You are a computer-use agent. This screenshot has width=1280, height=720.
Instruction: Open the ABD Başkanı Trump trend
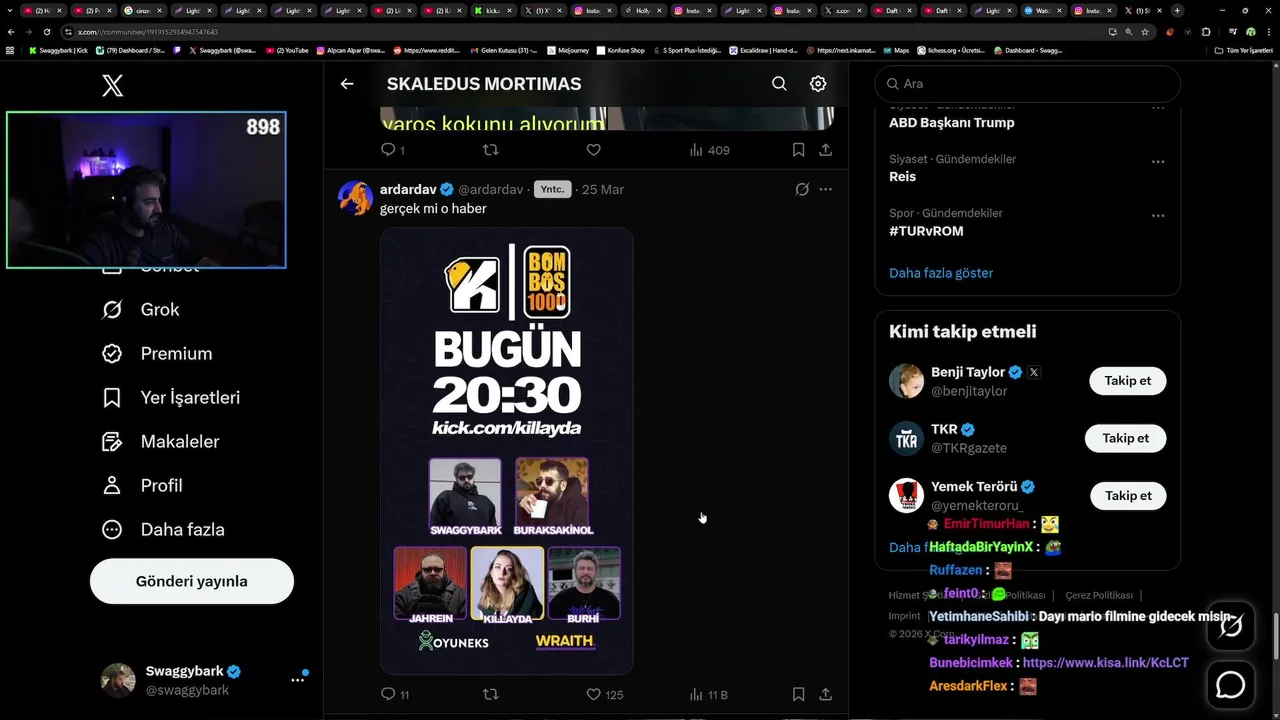[x=951, y=122]
